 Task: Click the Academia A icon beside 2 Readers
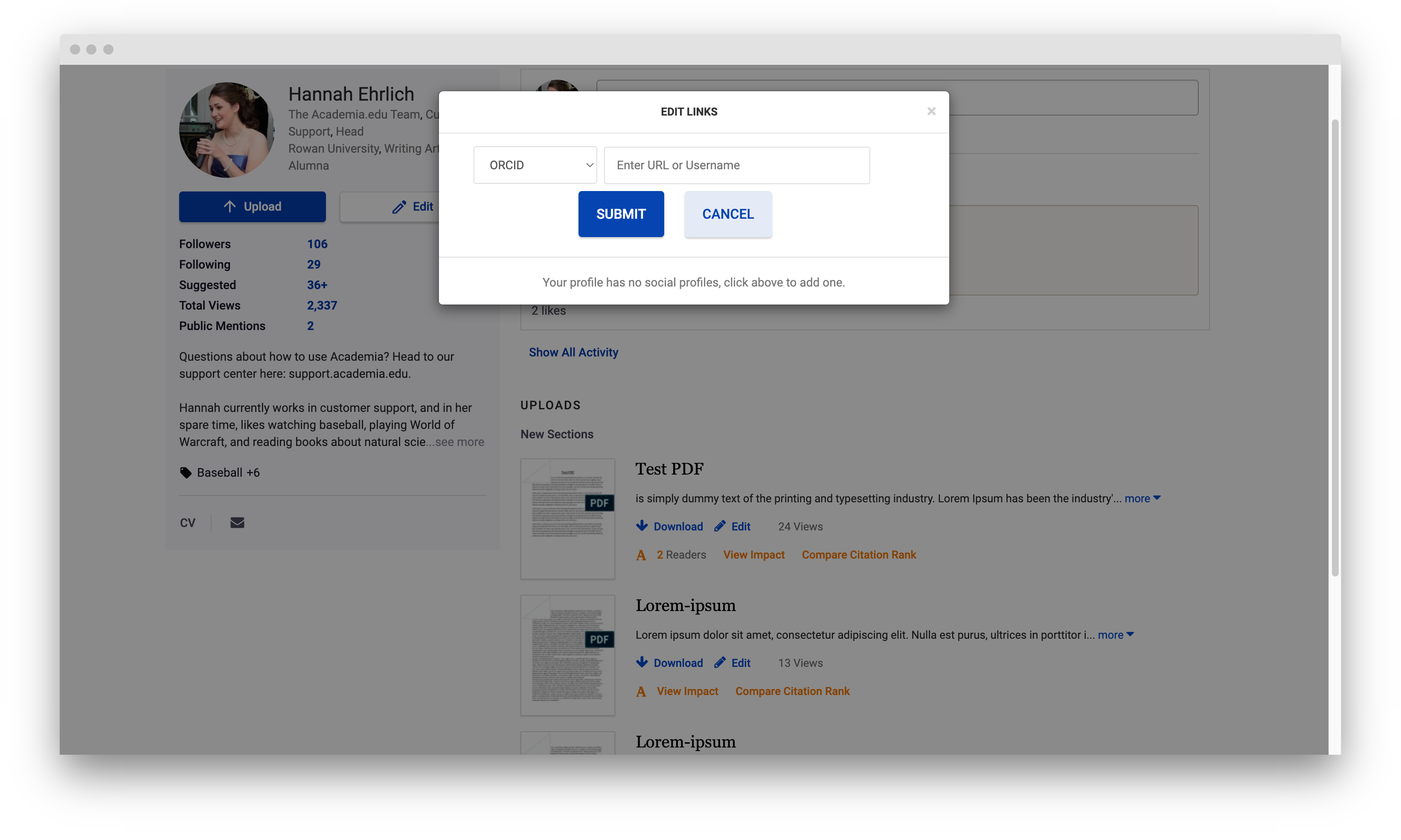click(x=640, y=555)
